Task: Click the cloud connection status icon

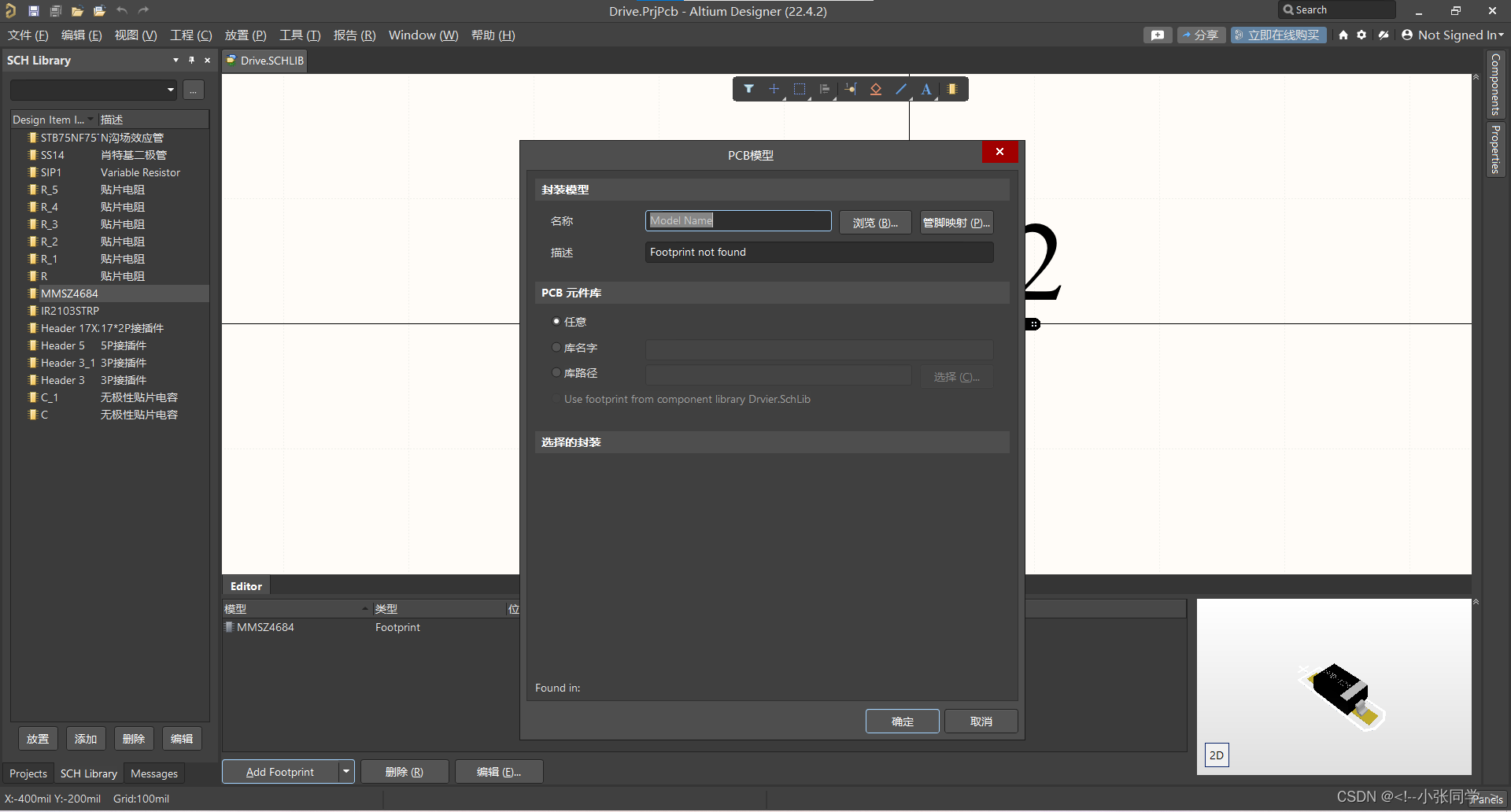Action: pos(1384,35)
